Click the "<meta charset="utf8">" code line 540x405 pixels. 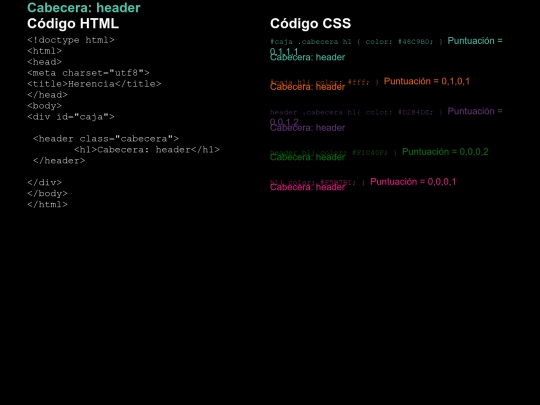(x=88, y=73)
